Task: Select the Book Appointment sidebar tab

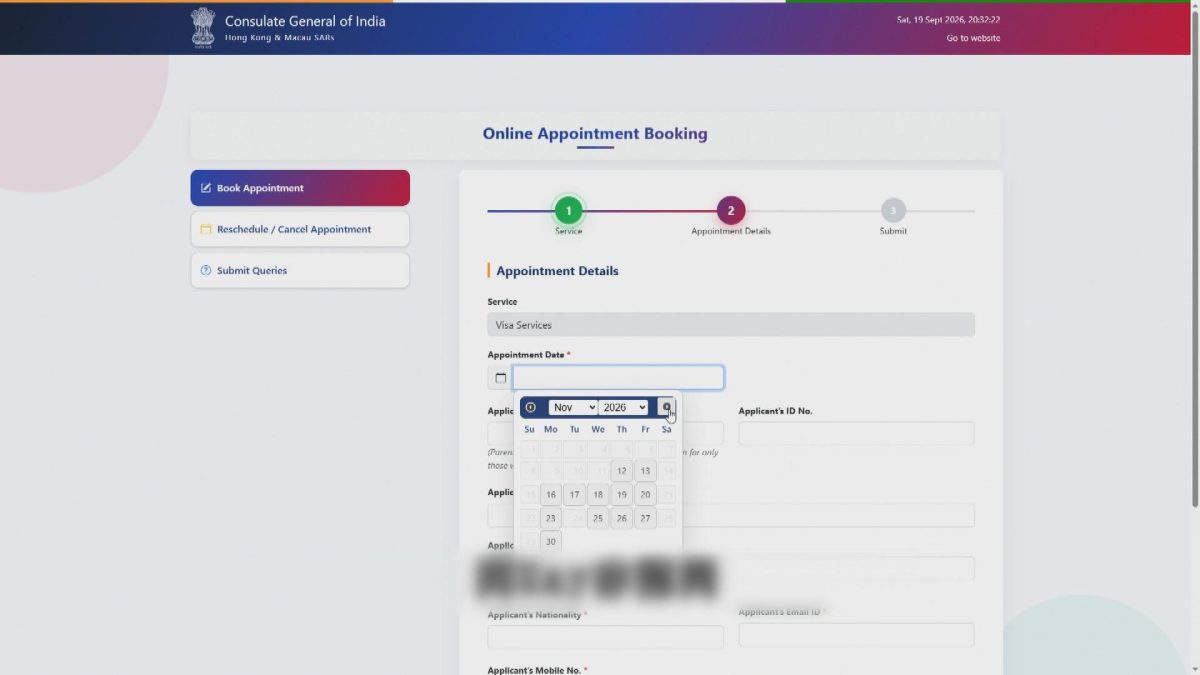Action: 300,188
